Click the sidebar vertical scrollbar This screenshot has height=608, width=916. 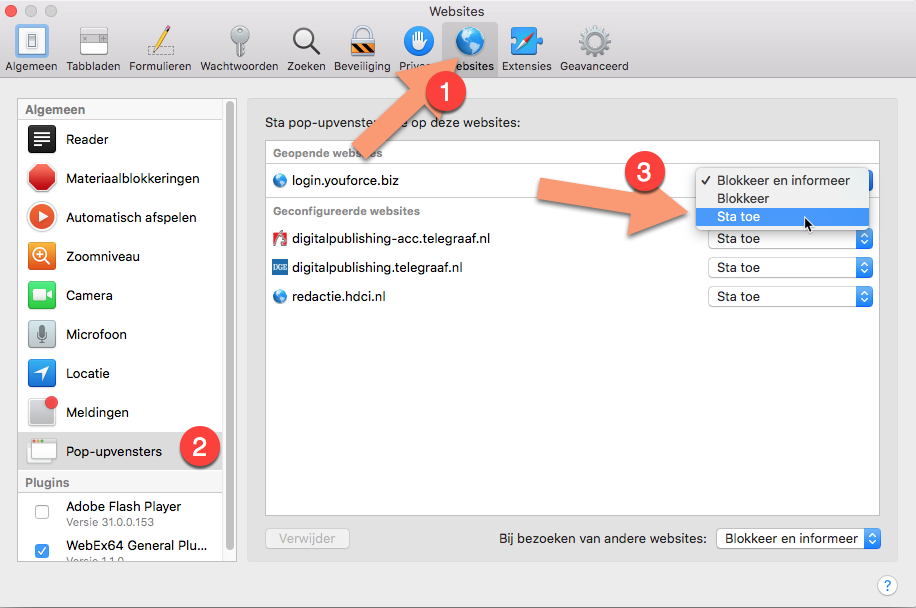coord(231,320)
